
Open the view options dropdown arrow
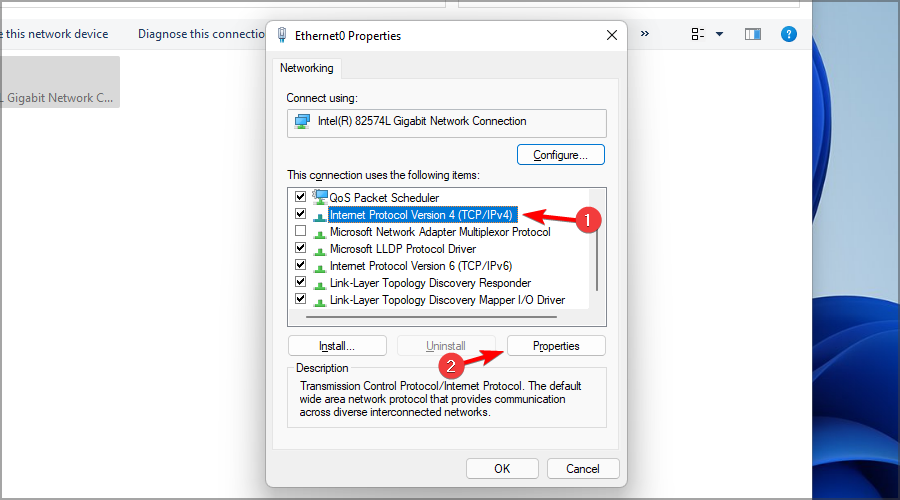point(719,34)
